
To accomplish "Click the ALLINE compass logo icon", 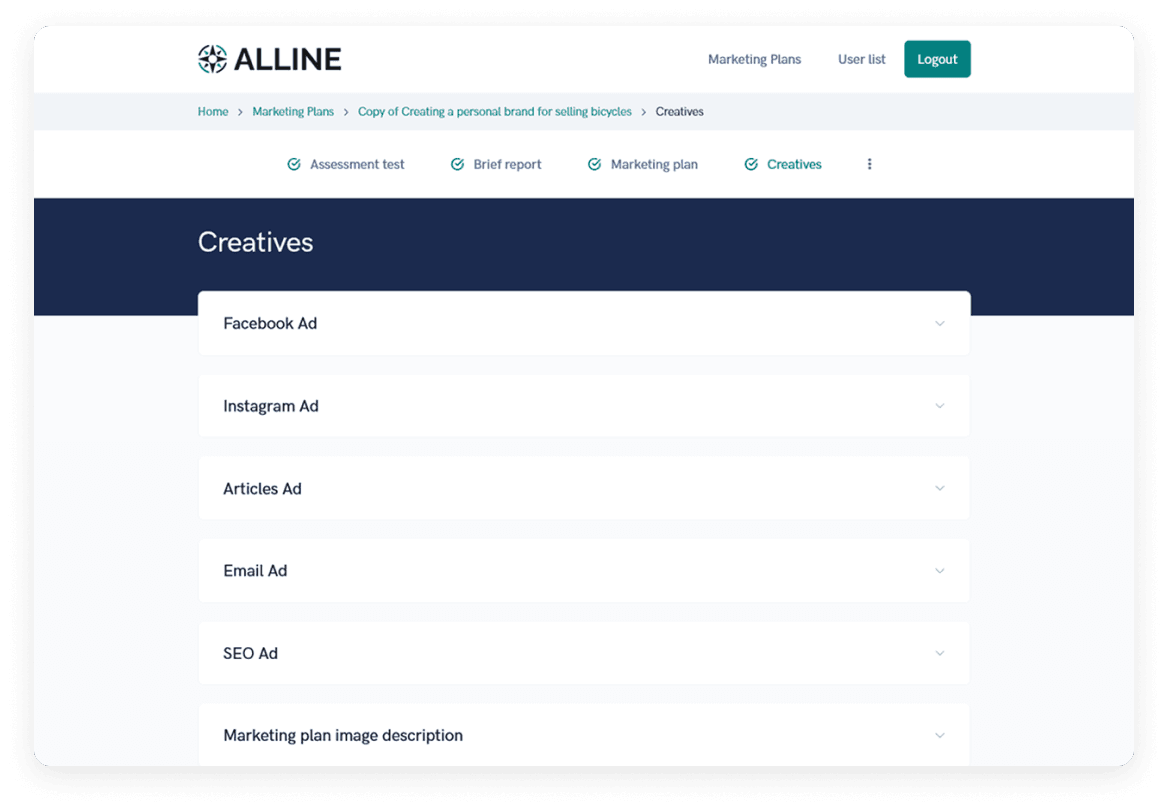I will (213, 59).
